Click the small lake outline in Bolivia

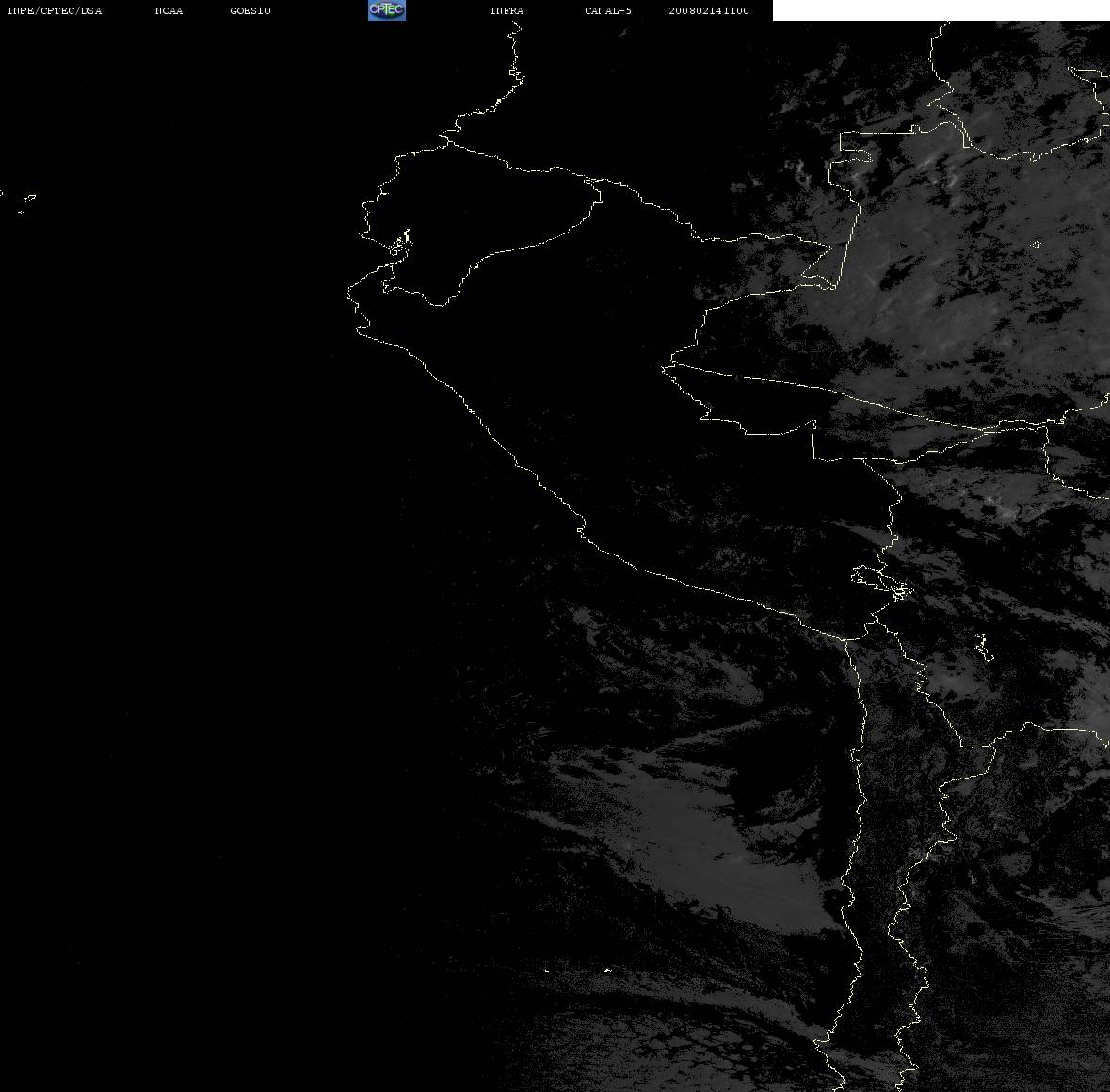pos(983,647)
